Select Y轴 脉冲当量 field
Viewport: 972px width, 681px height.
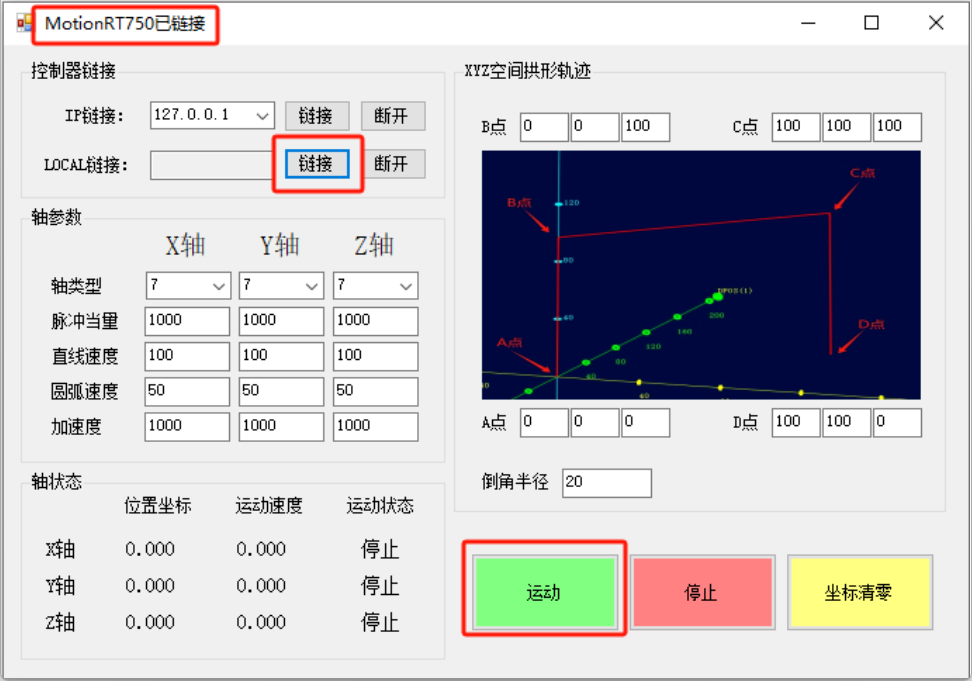point(281,321)
